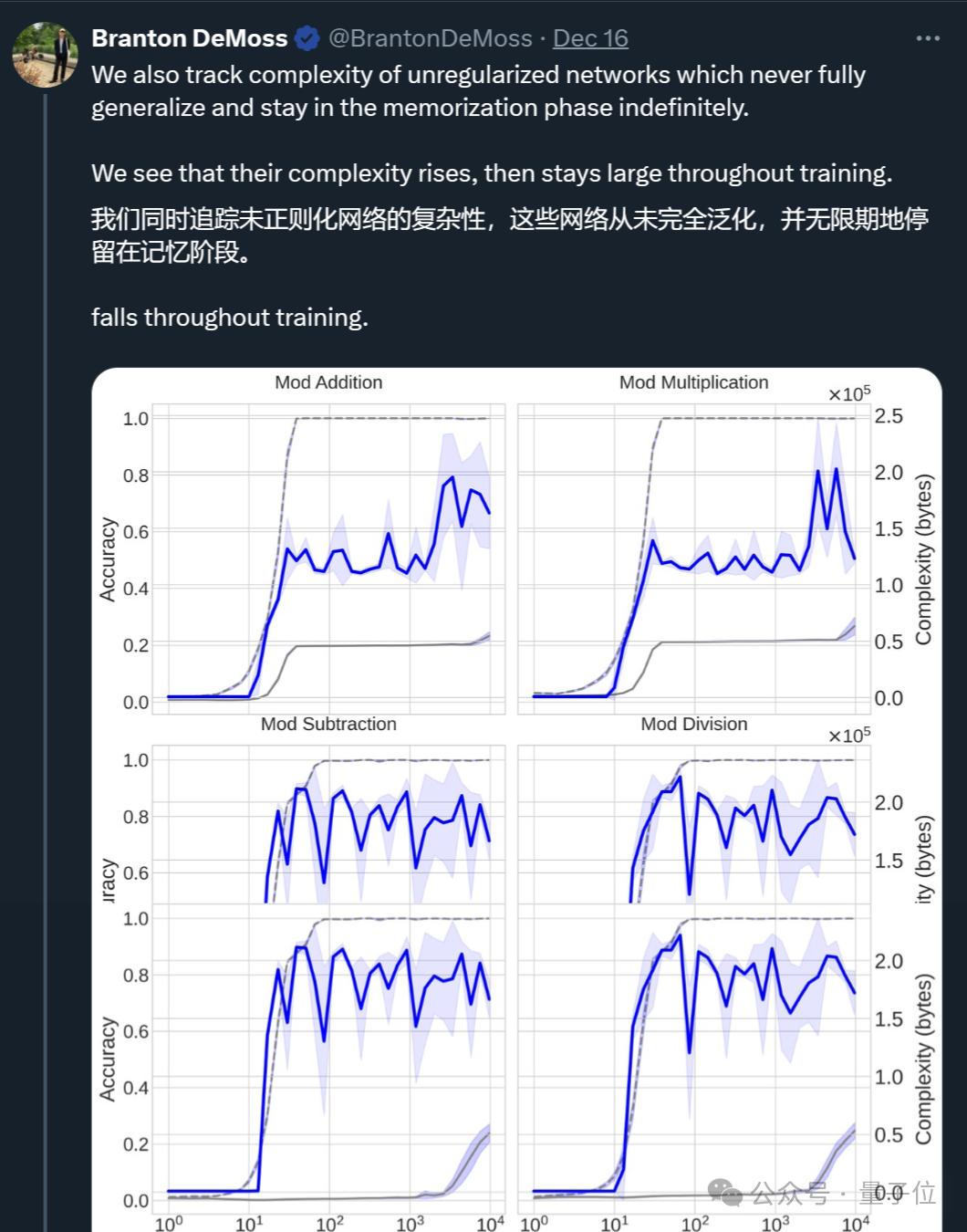Image resolution: width=967 pixels, height=1232 pixels.
Task: Click the Mod Division chart title
Action: tap(693, 724)
